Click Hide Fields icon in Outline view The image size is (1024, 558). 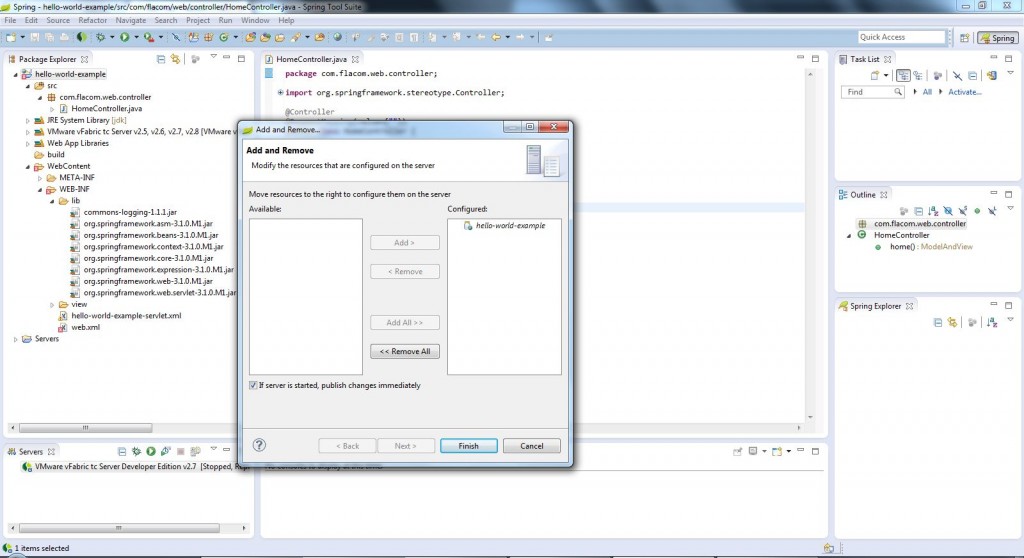tap(948, 211)
